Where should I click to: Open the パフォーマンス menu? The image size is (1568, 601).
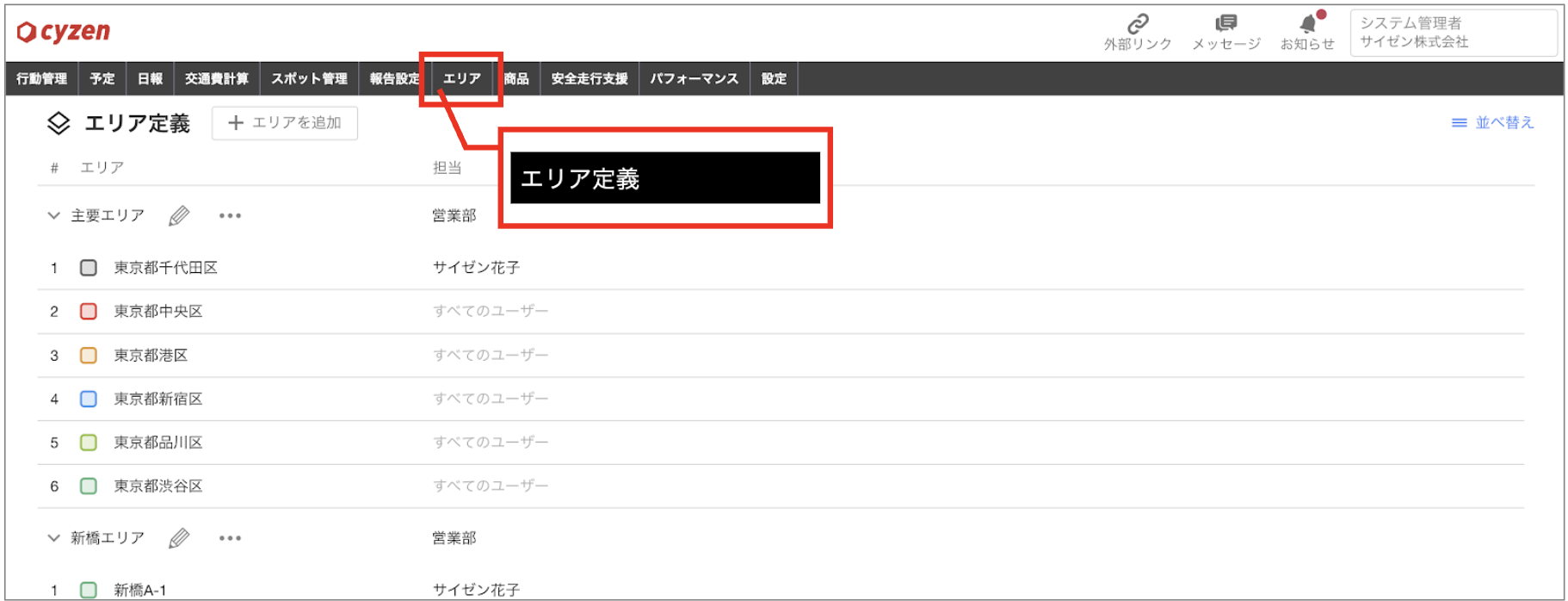click(694, 78)
